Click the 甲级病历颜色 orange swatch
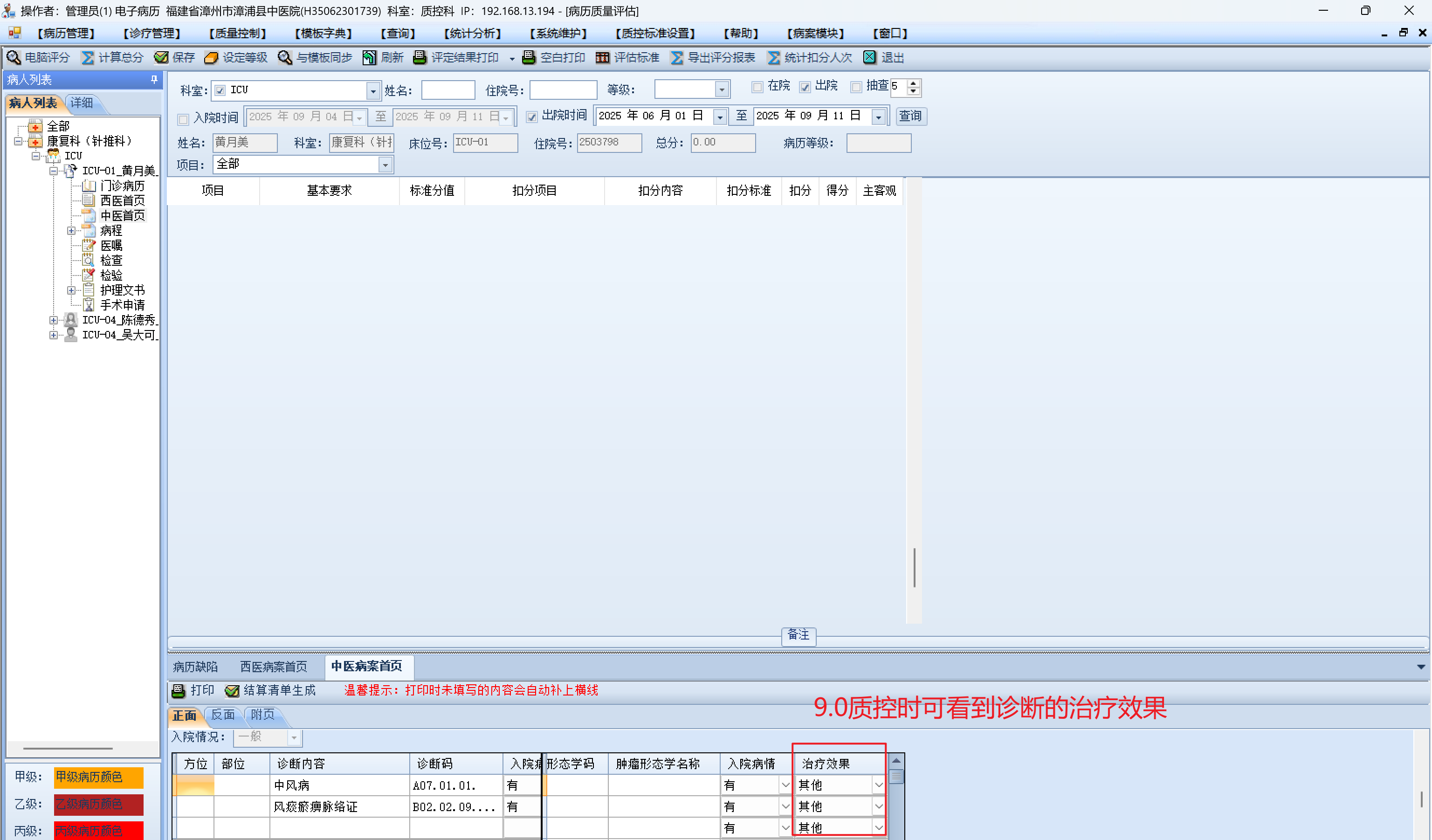The width and height of the screenshot is (1432, 840). [x=98, y=777]
